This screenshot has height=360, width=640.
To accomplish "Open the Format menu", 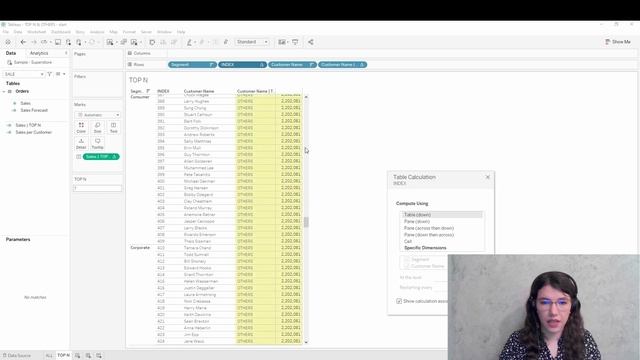I will tap(129, 32).
